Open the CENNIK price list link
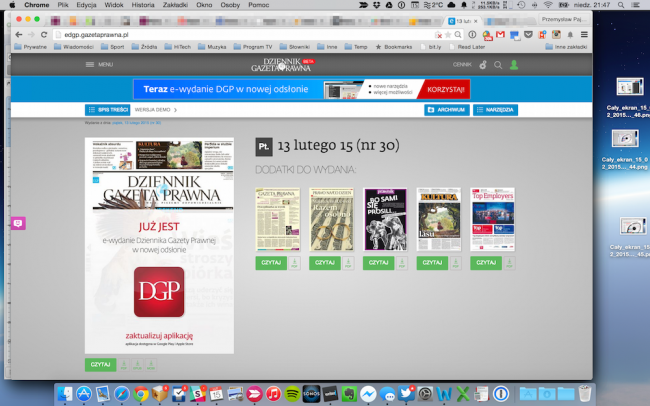Screen dimensions: 650x406 462,65
